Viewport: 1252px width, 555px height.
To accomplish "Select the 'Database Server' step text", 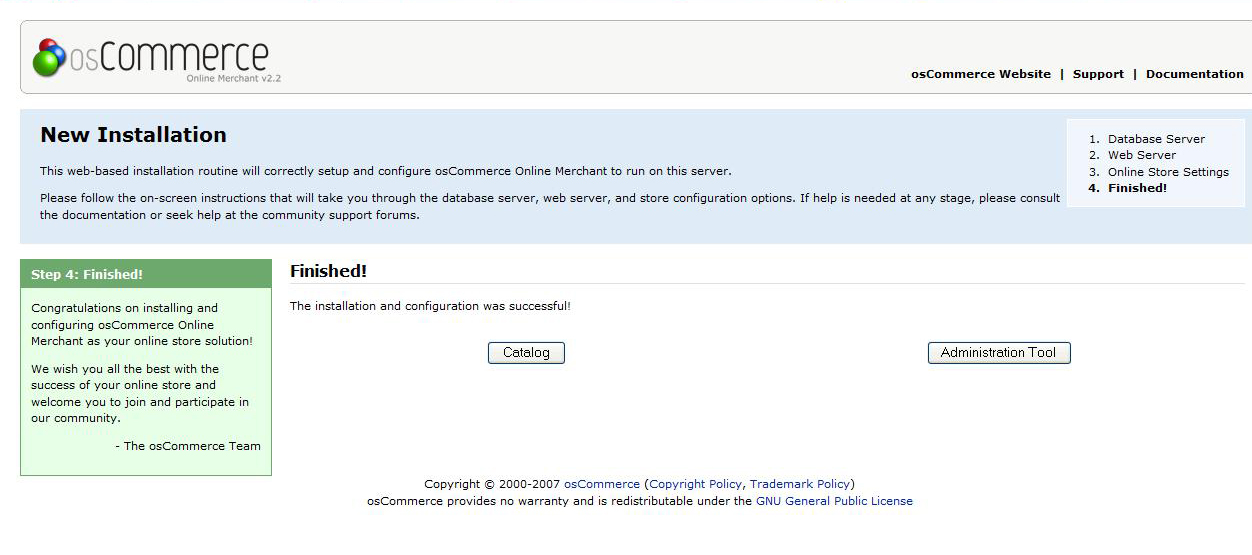I will pyautogui.click(x=1156, y=139).
